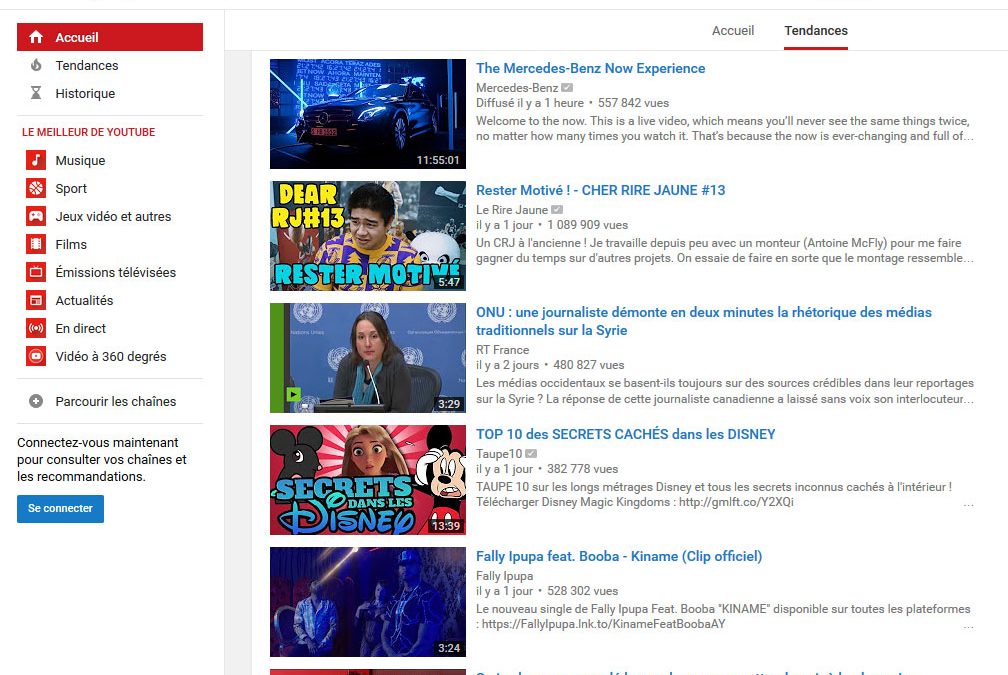Click the En direct broadcast icon
The width and height of the screenshot is (1008, 675).
(x=36, y=328)
